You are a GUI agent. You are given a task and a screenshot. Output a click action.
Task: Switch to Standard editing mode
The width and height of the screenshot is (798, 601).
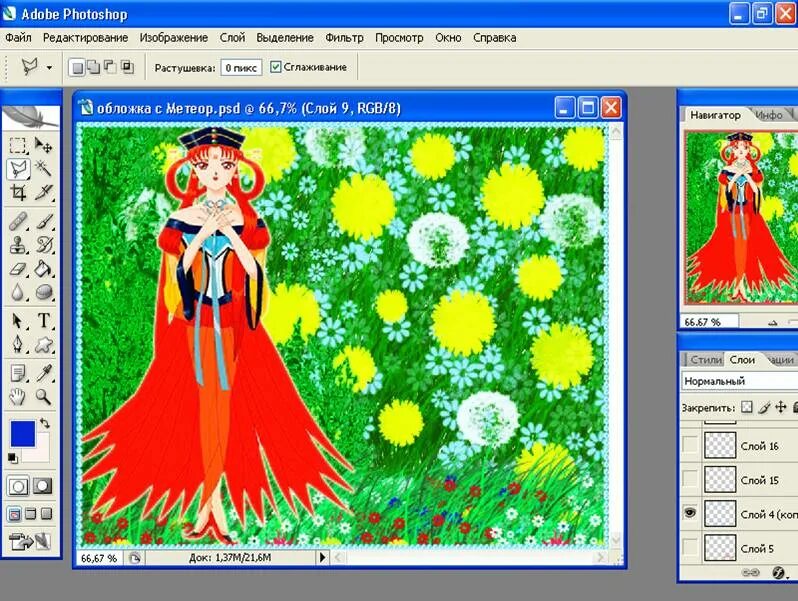coord(18,486)
